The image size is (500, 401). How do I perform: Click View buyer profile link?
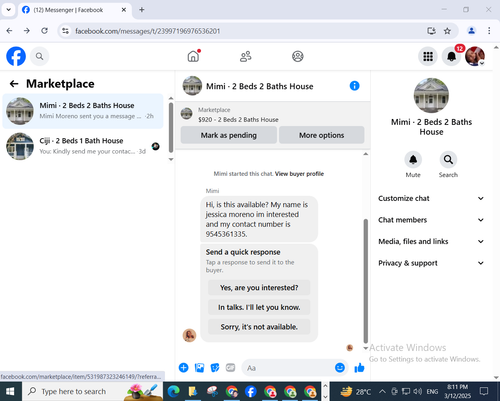click(x=299, y=174)
